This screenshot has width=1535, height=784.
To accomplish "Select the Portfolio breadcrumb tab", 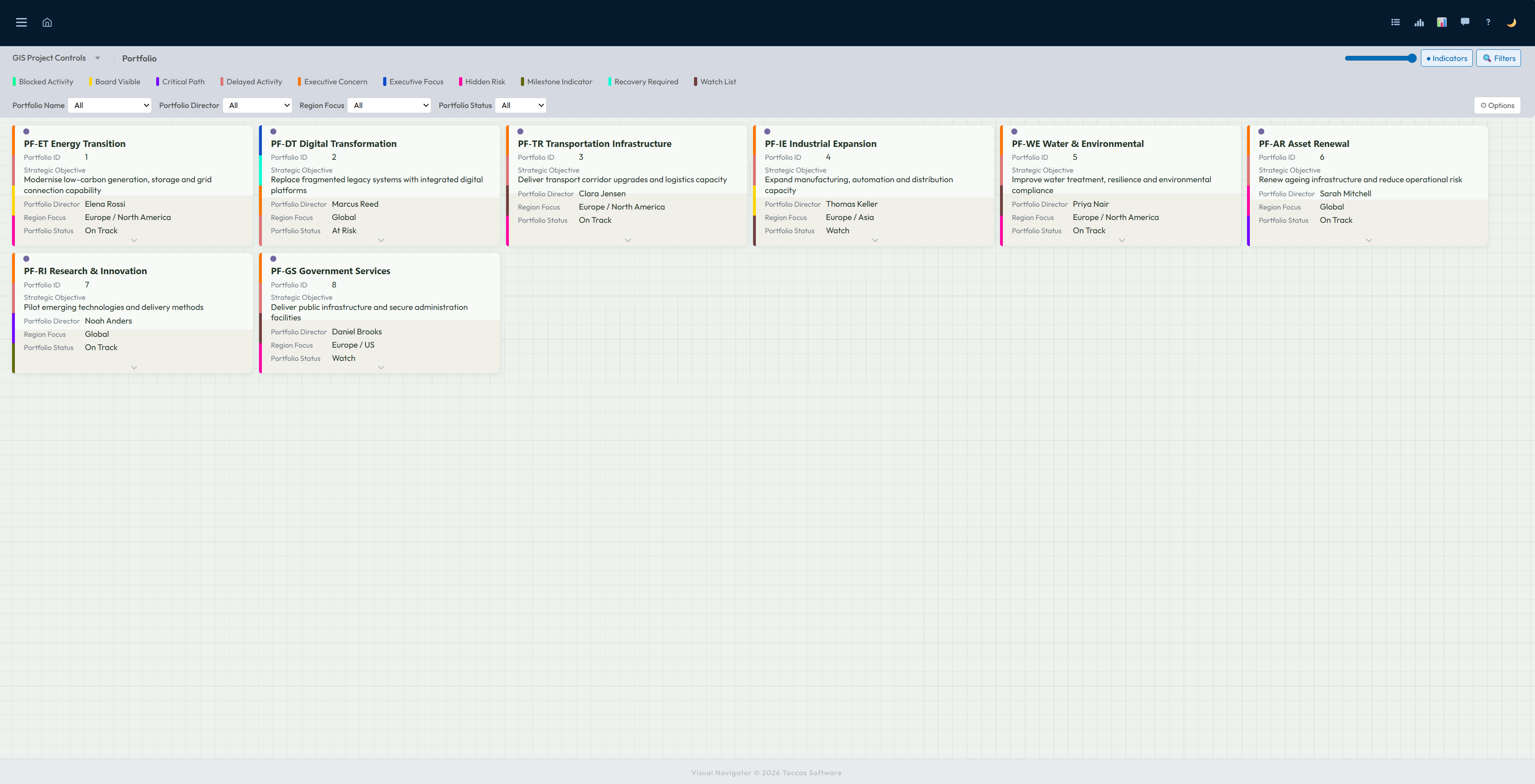I will [139, 58].
